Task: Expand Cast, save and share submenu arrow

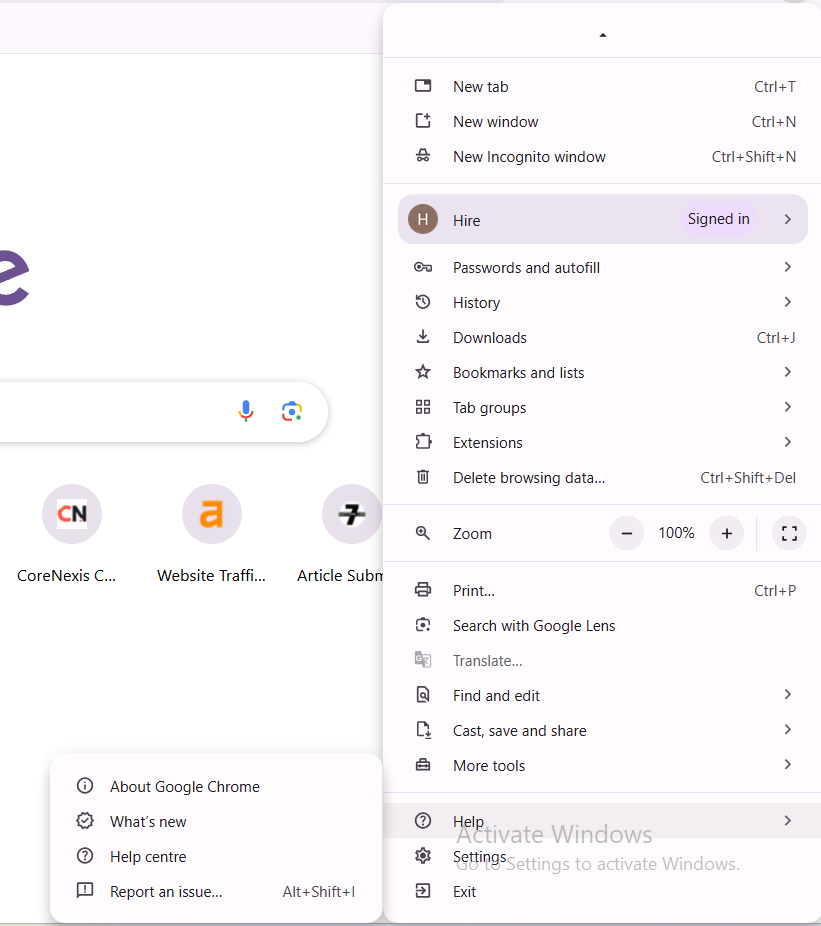Action: click(788, 729)
